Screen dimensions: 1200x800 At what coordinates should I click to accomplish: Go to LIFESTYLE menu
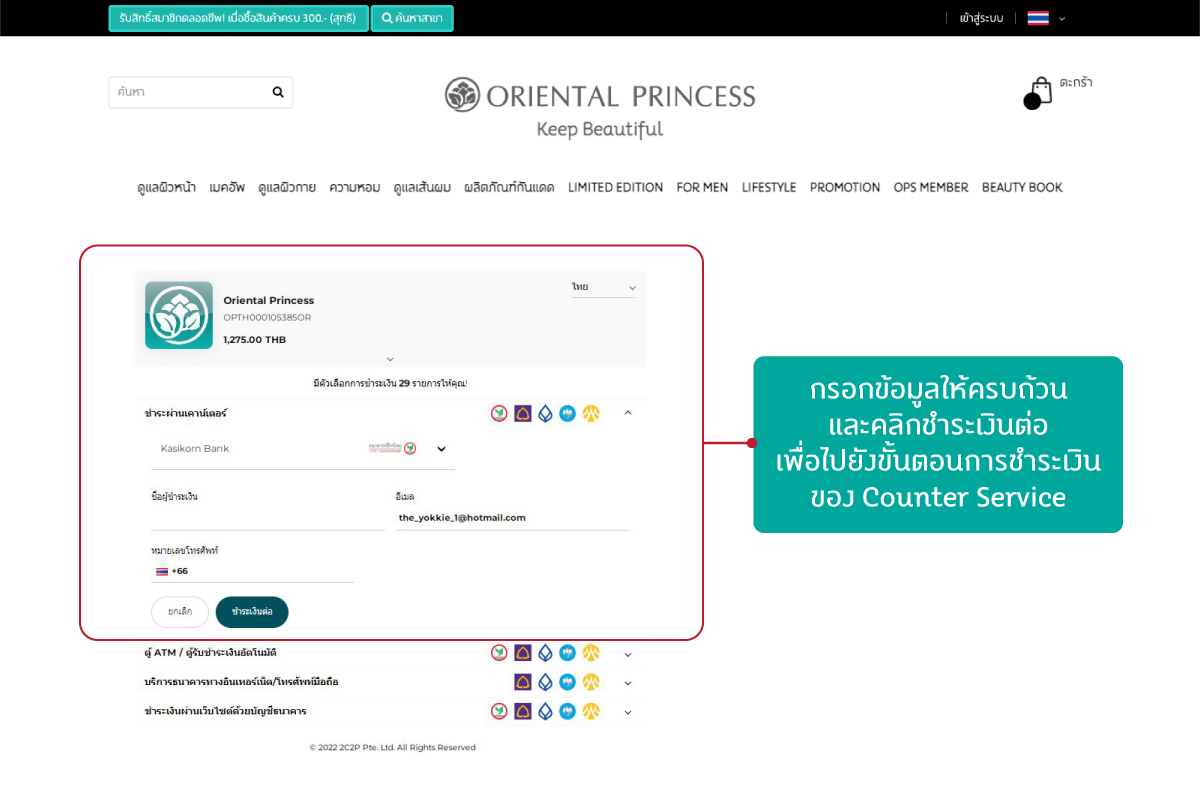click(x=769, y=187)
